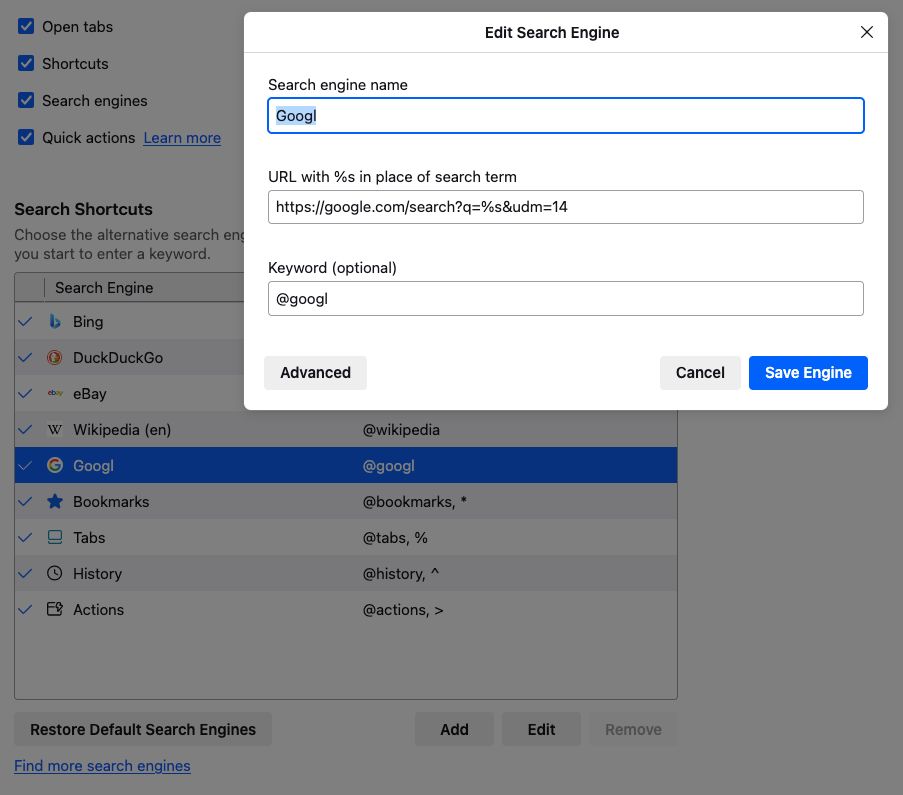Select the Tabs search shortcut icon
The width and height of the screenshot is (903, 795).
pyautogui.click(x=55, y=537)
